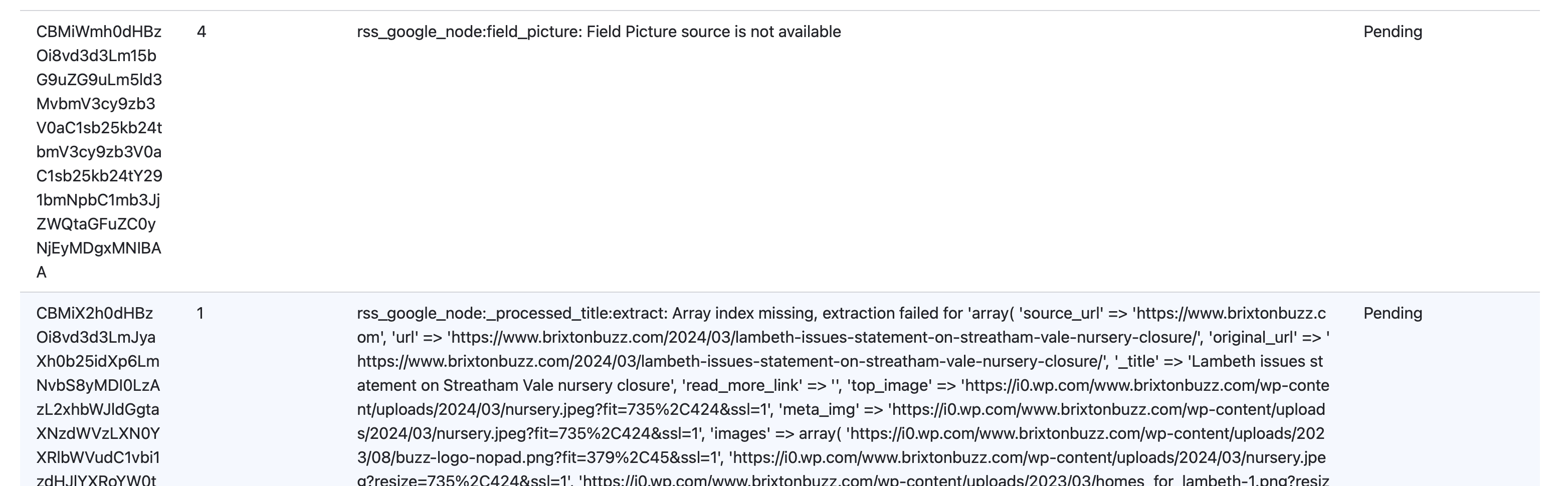Click the Pending status in the first row
Image resolution: width=1568 pixels, height=486 pixels.
tap(1392, 32)
